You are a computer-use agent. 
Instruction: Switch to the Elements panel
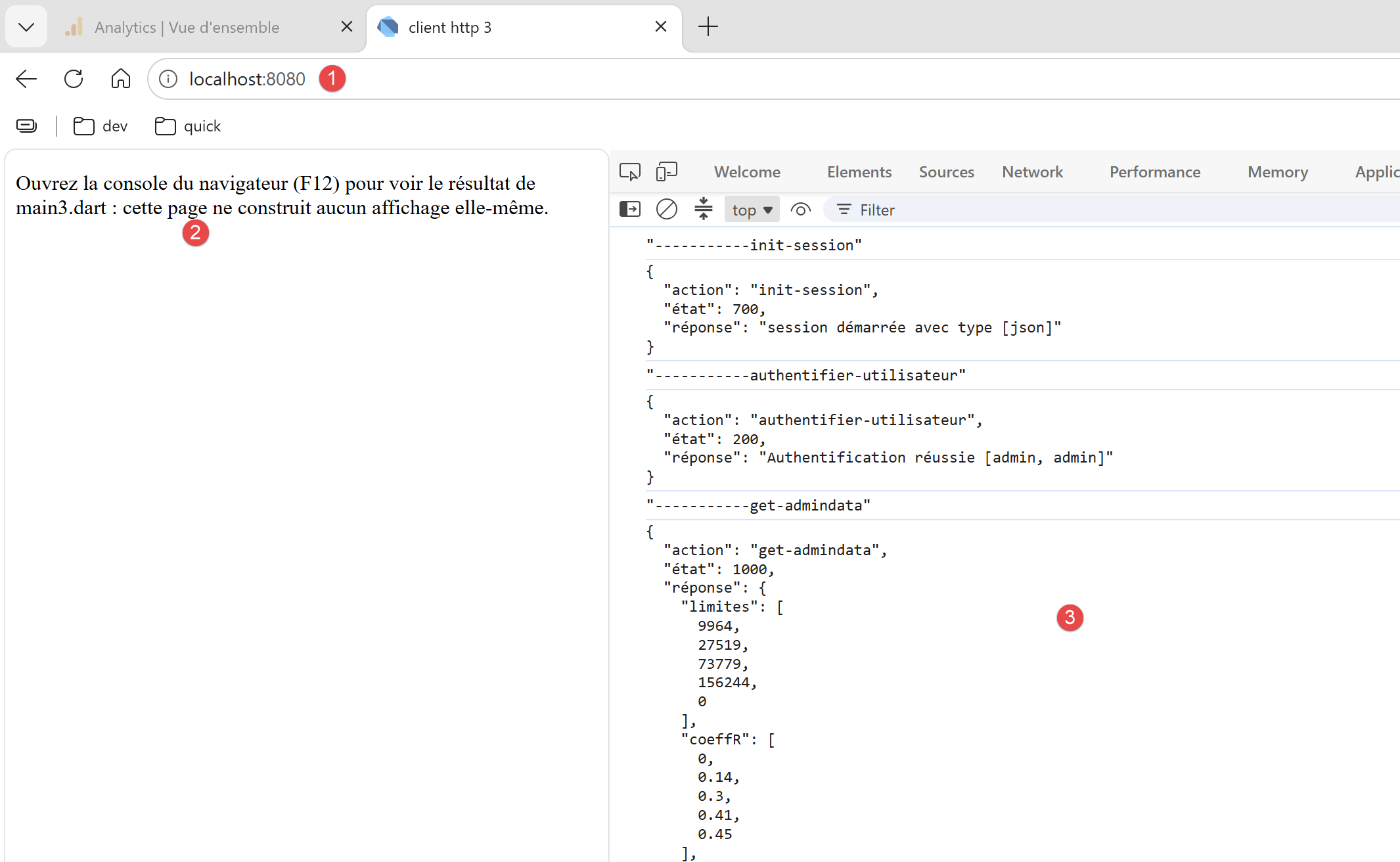pos(859,172)
